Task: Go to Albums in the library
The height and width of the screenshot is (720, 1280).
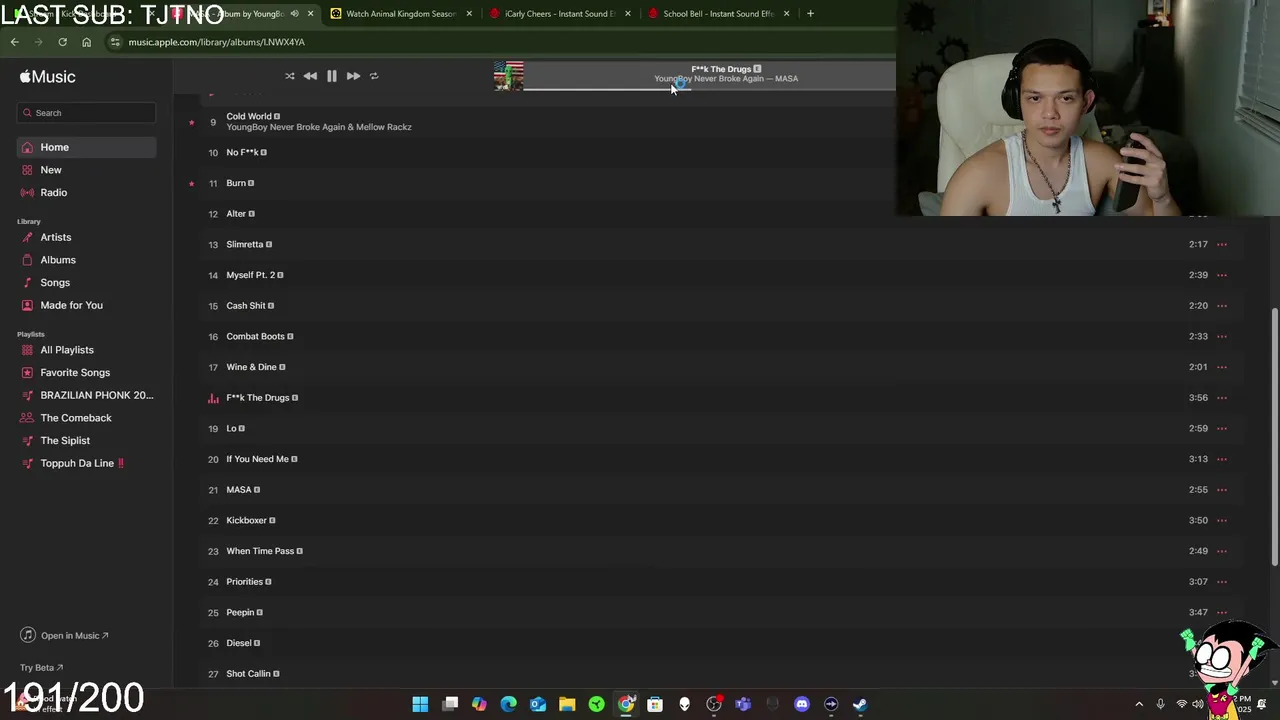Action: [86, 260]
